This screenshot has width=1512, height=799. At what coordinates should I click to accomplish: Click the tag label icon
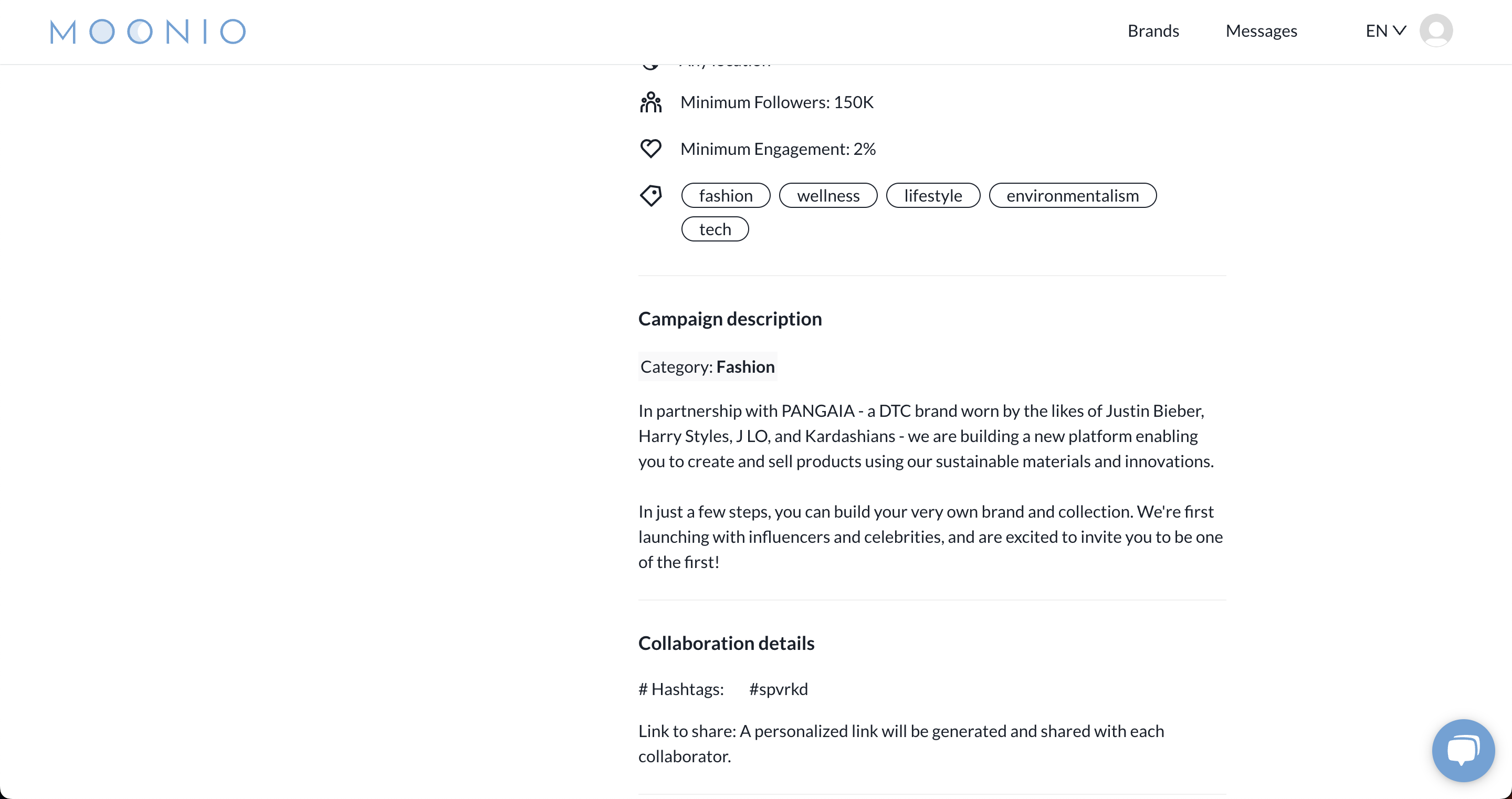coord(650,195)
